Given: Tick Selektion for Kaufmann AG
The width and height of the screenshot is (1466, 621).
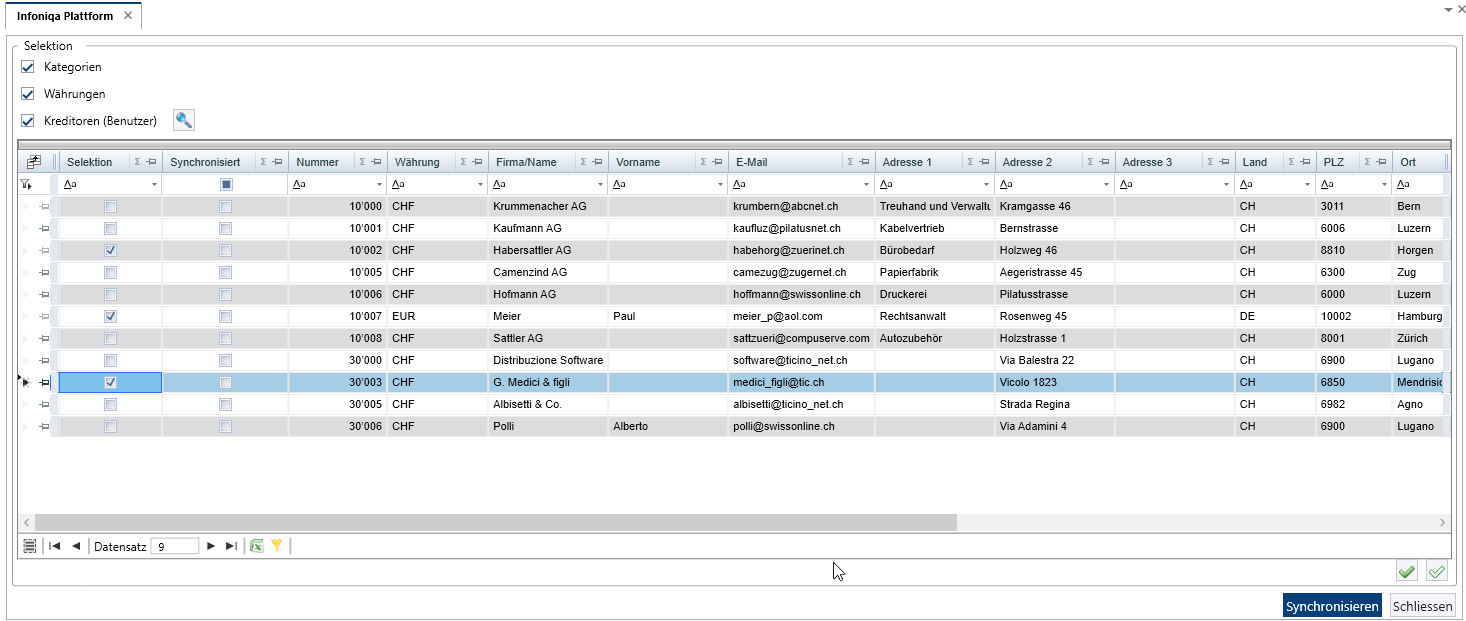Looking at the screenshot, I should pyautogui.click(x=111, y=228).
